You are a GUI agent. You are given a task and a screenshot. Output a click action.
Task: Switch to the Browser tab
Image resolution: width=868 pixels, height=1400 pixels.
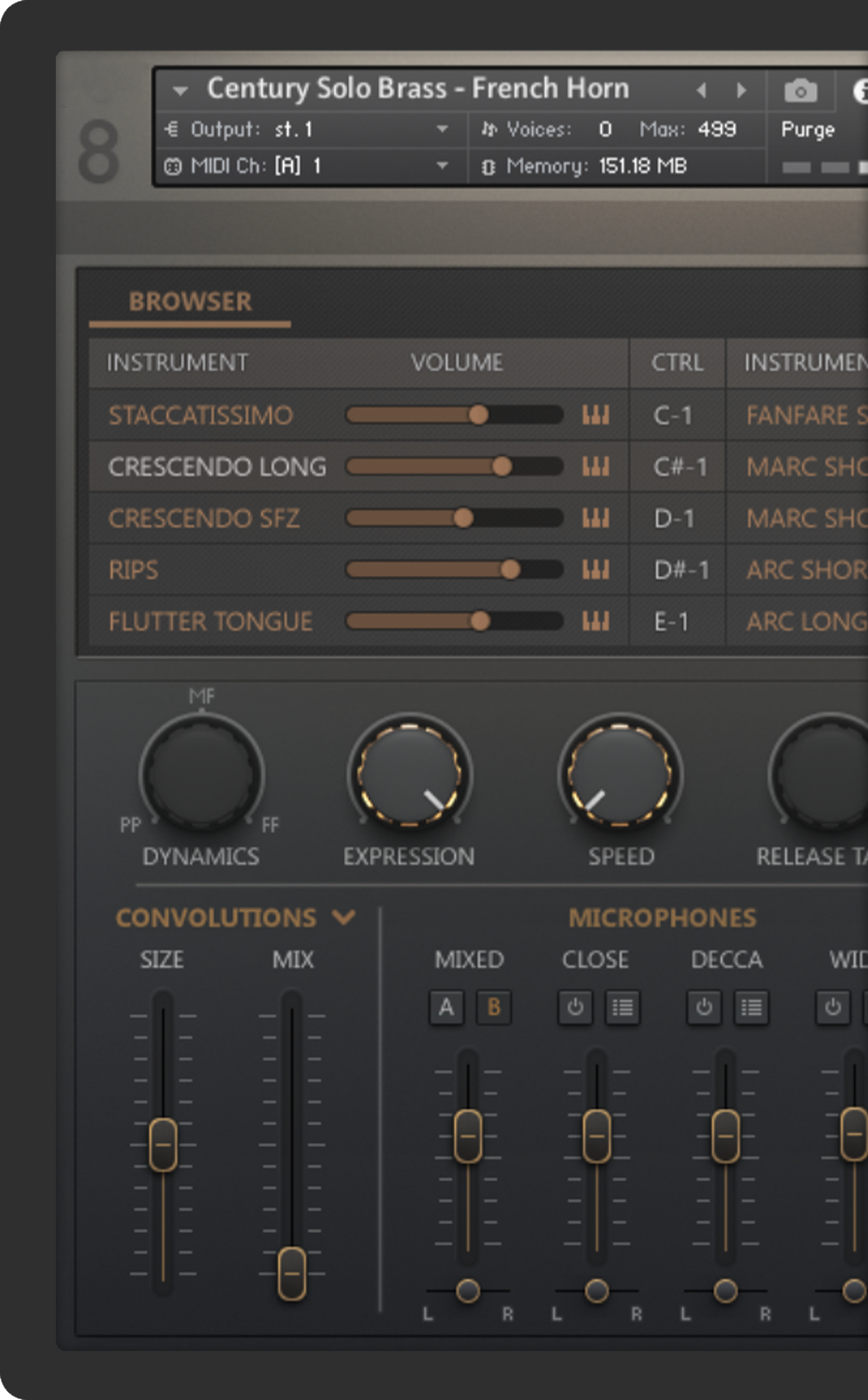click(190, 301)
